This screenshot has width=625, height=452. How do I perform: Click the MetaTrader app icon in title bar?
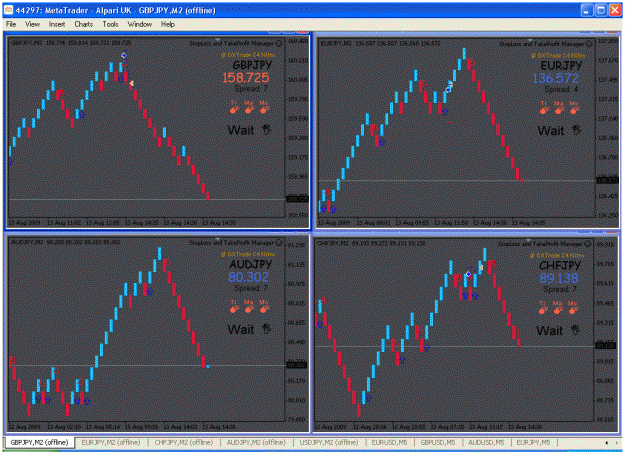pyautogui.click(x=8, y=10)
